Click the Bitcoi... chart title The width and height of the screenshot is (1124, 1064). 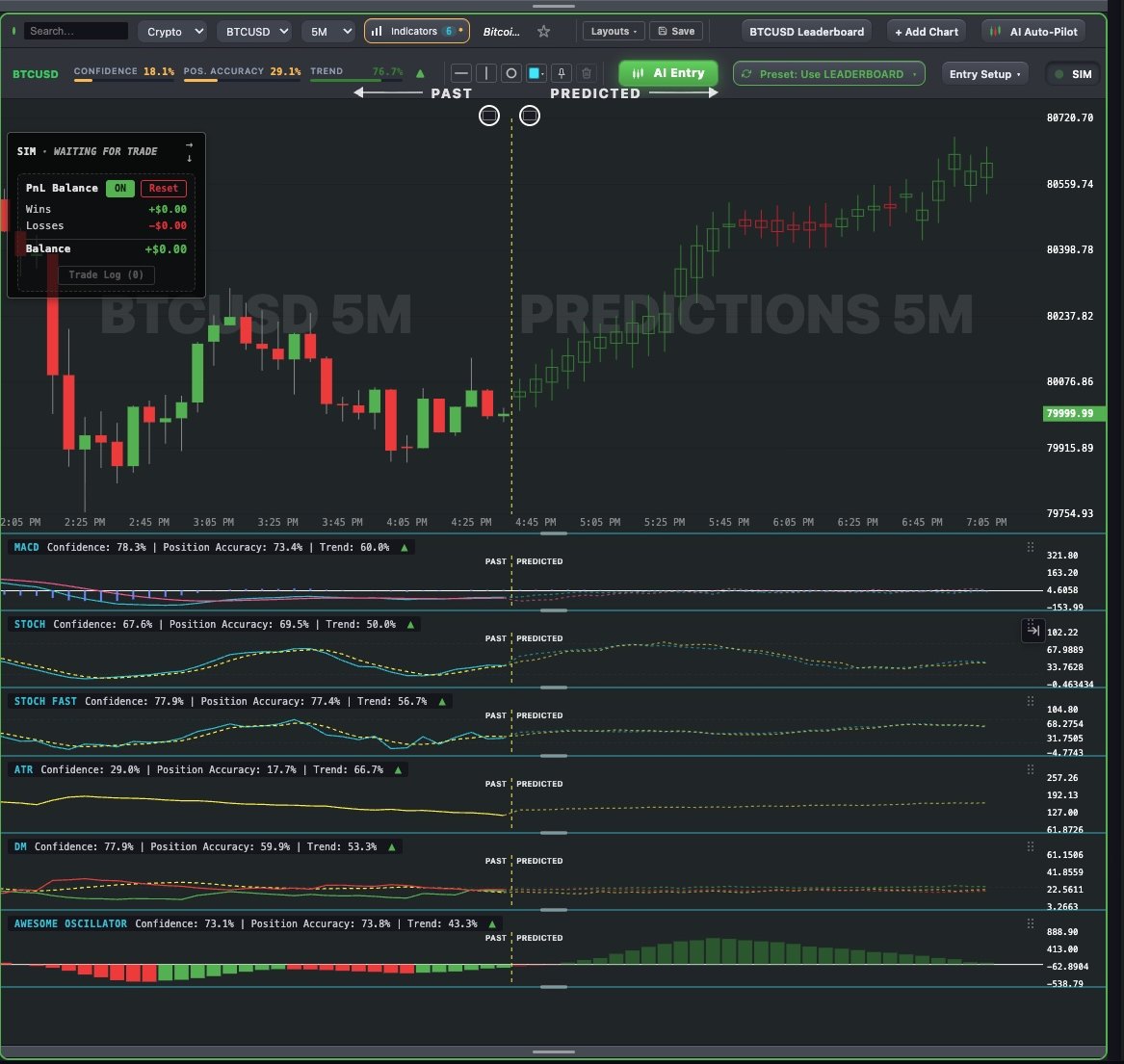(x=501, y=32)
